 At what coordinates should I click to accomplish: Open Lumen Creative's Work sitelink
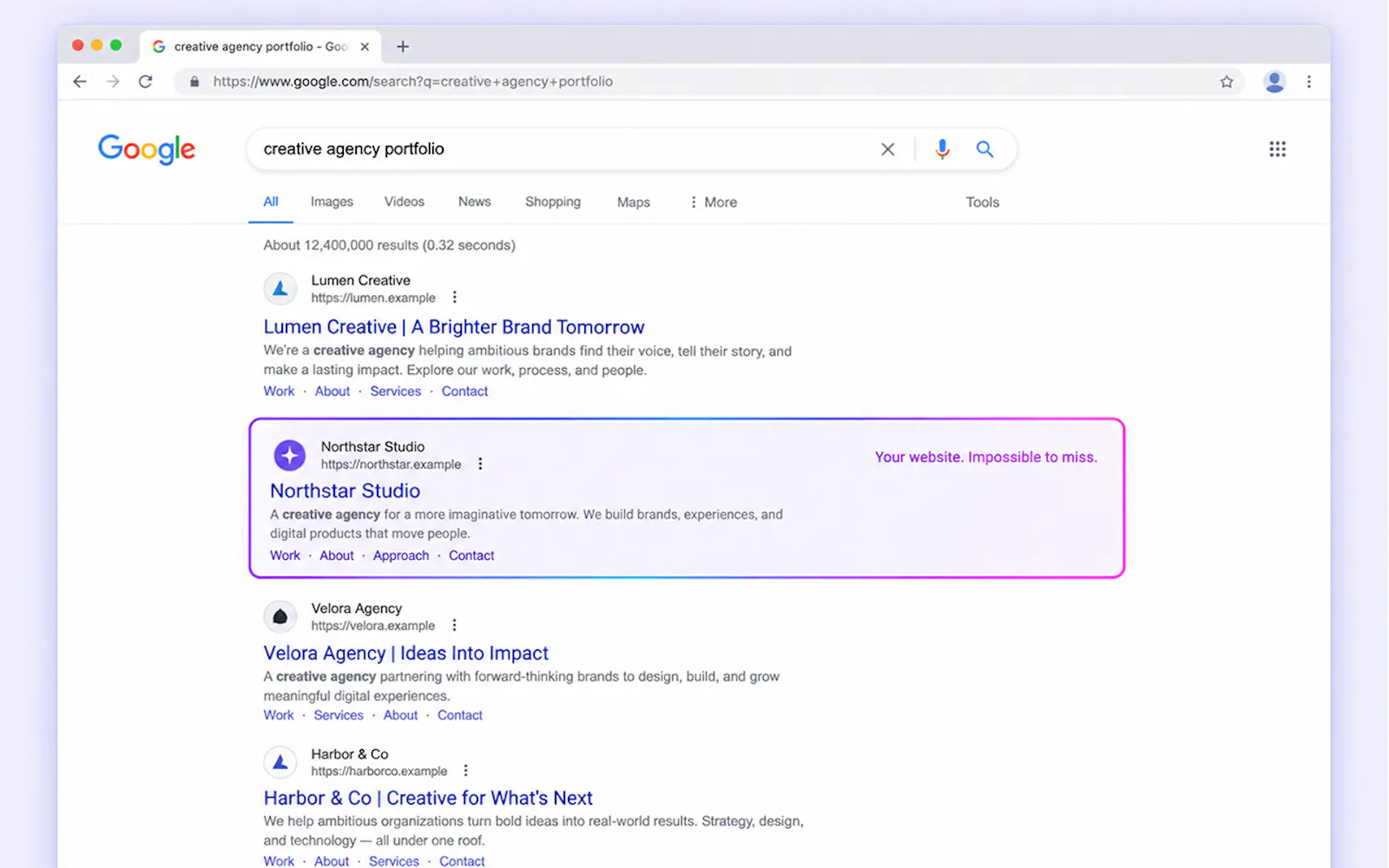[x=280, y=391]
